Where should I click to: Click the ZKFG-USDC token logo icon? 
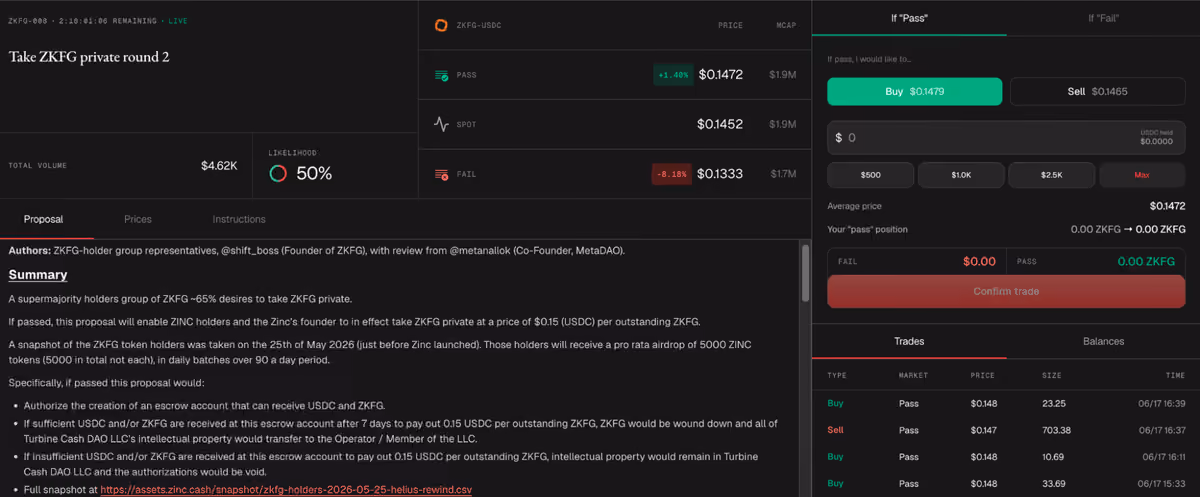pyautogui.click(x=441, y=25)
